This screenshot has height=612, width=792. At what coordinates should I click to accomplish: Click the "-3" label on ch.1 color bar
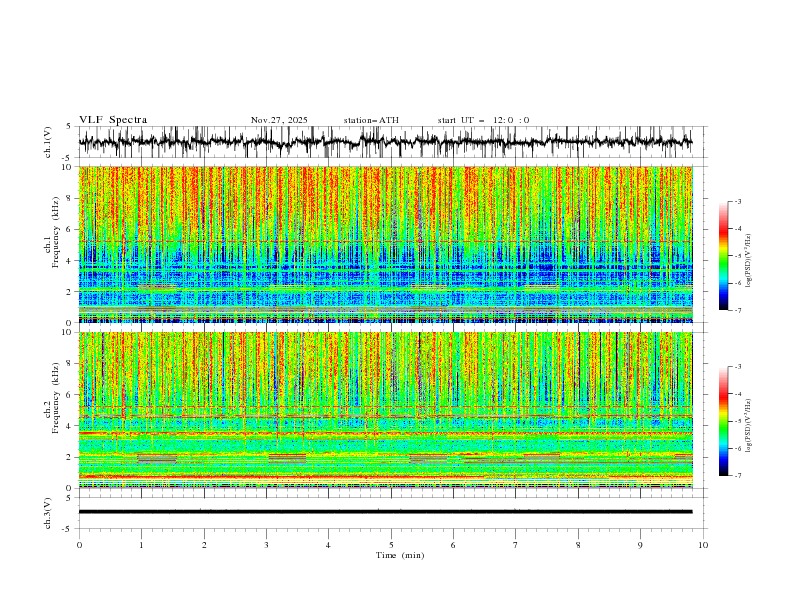737,201
